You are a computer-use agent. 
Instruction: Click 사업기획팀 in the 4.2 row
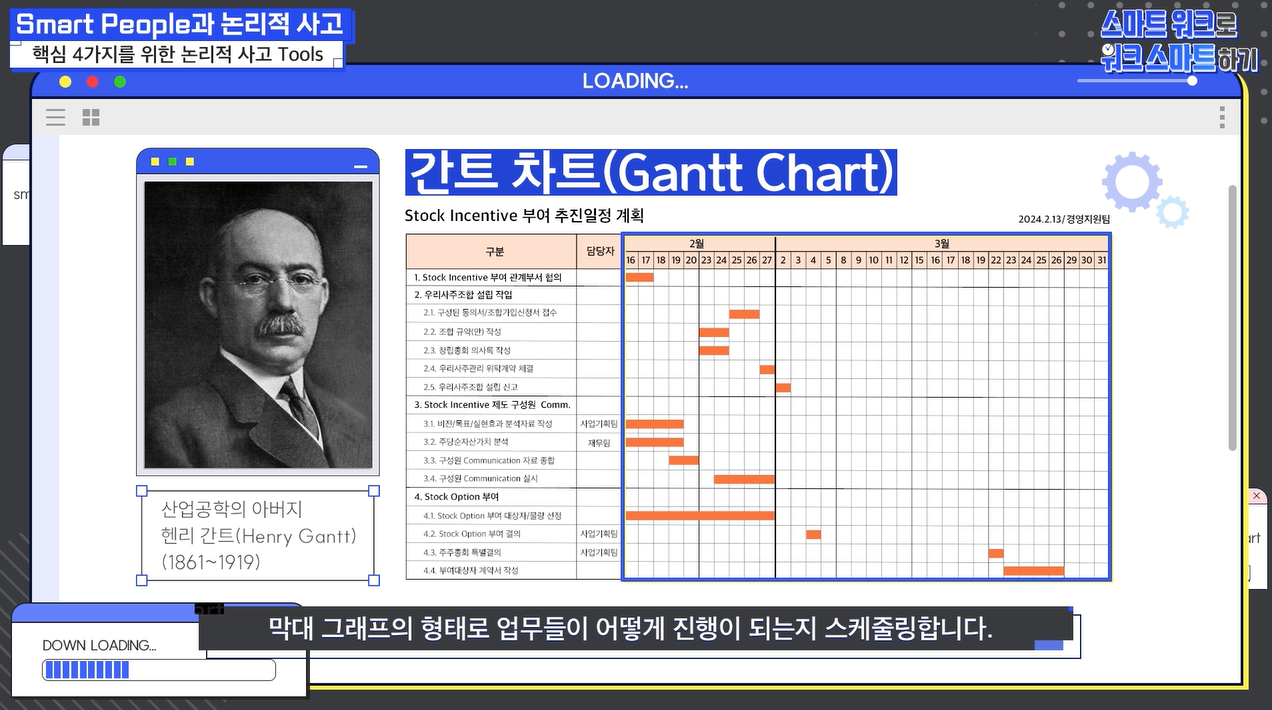[599, 534]
